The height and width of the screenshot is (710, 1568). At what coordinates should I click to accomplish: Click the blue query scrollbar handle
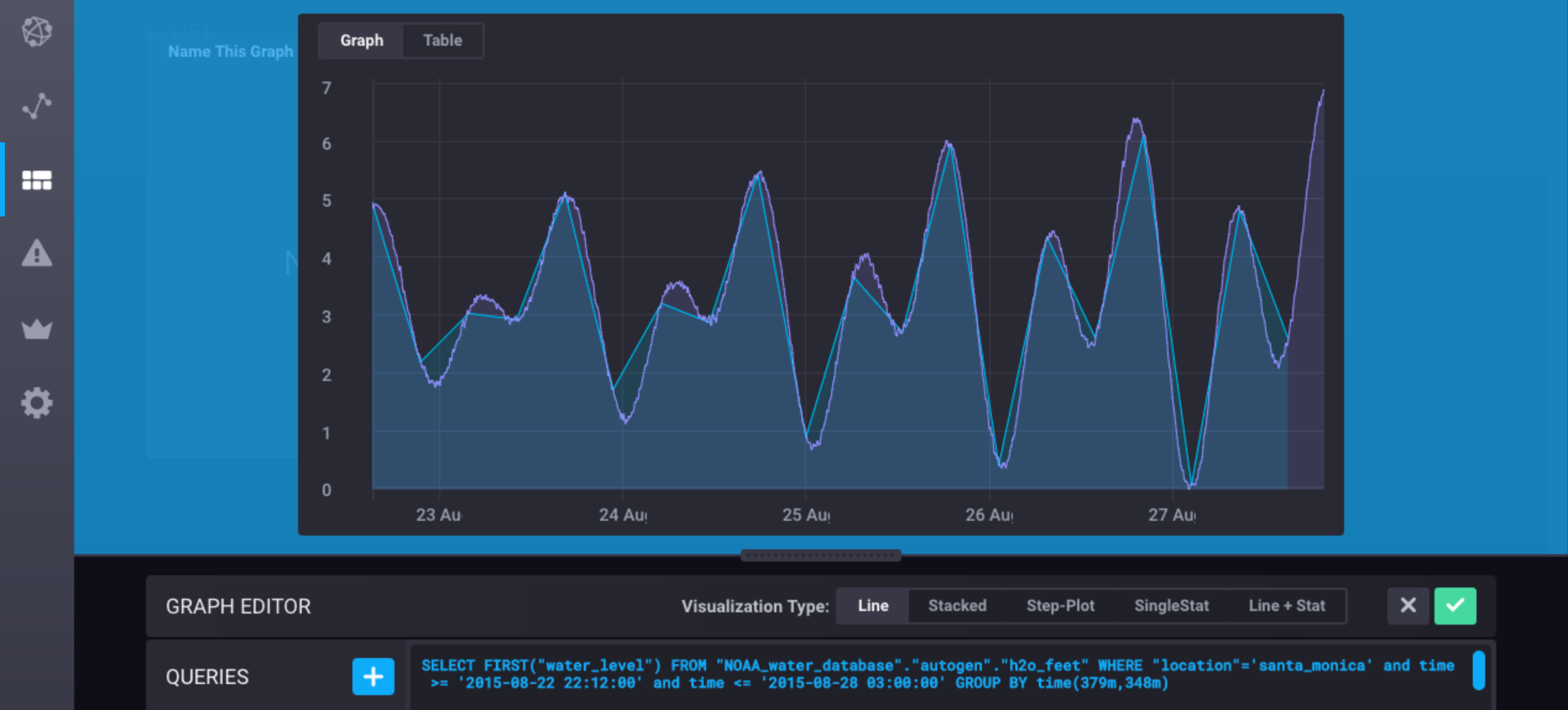[x=1478, y=670]
